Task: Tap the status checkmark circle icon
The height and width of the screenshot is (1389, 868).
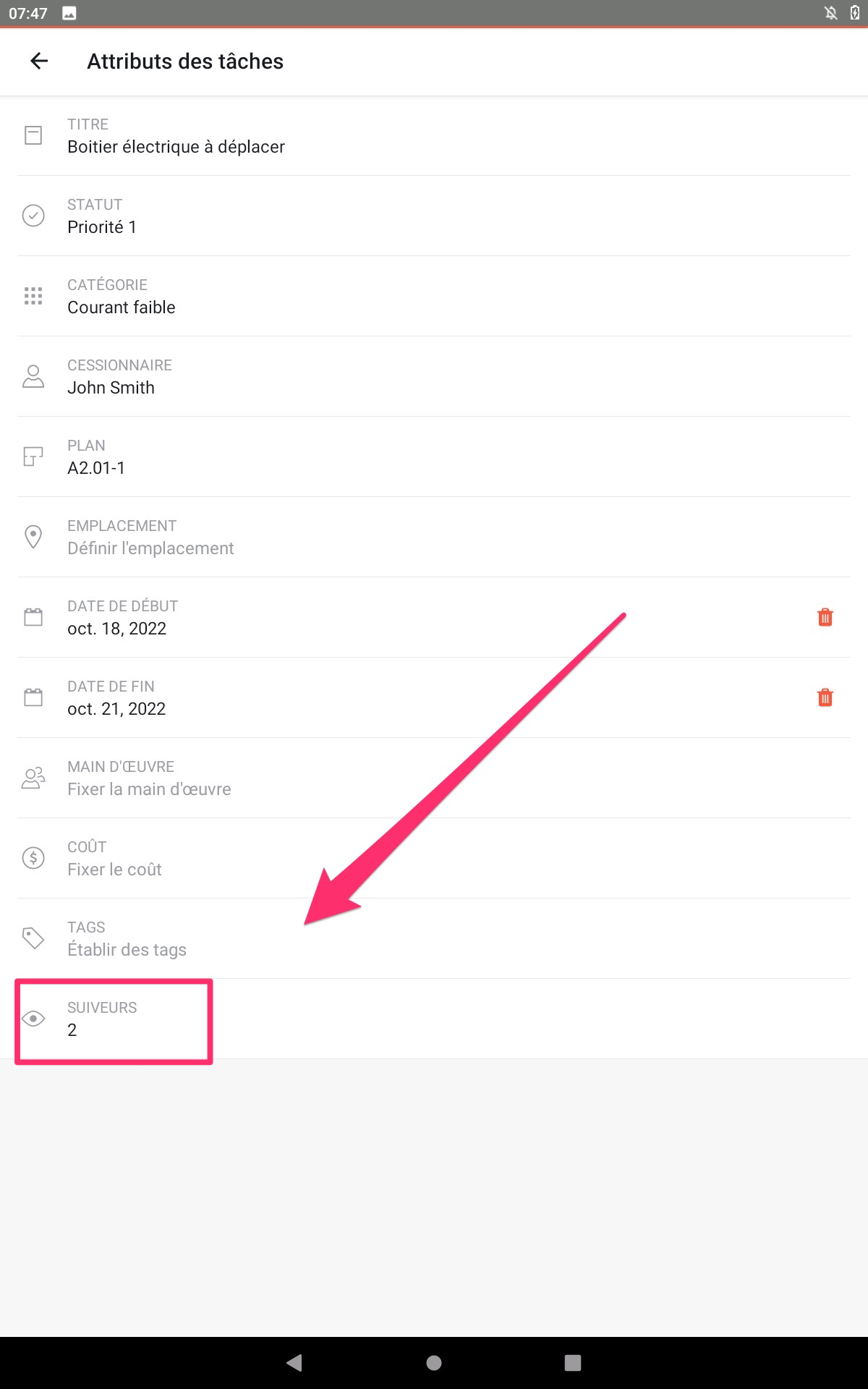Action: [33, 216]
